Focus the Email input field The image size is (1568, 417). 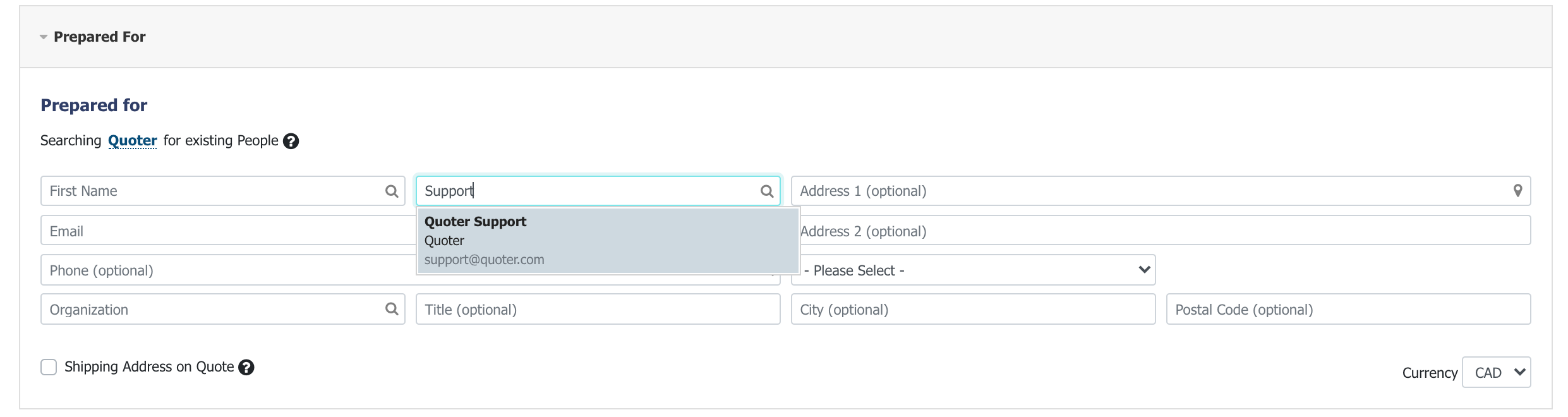pos(228,230)
